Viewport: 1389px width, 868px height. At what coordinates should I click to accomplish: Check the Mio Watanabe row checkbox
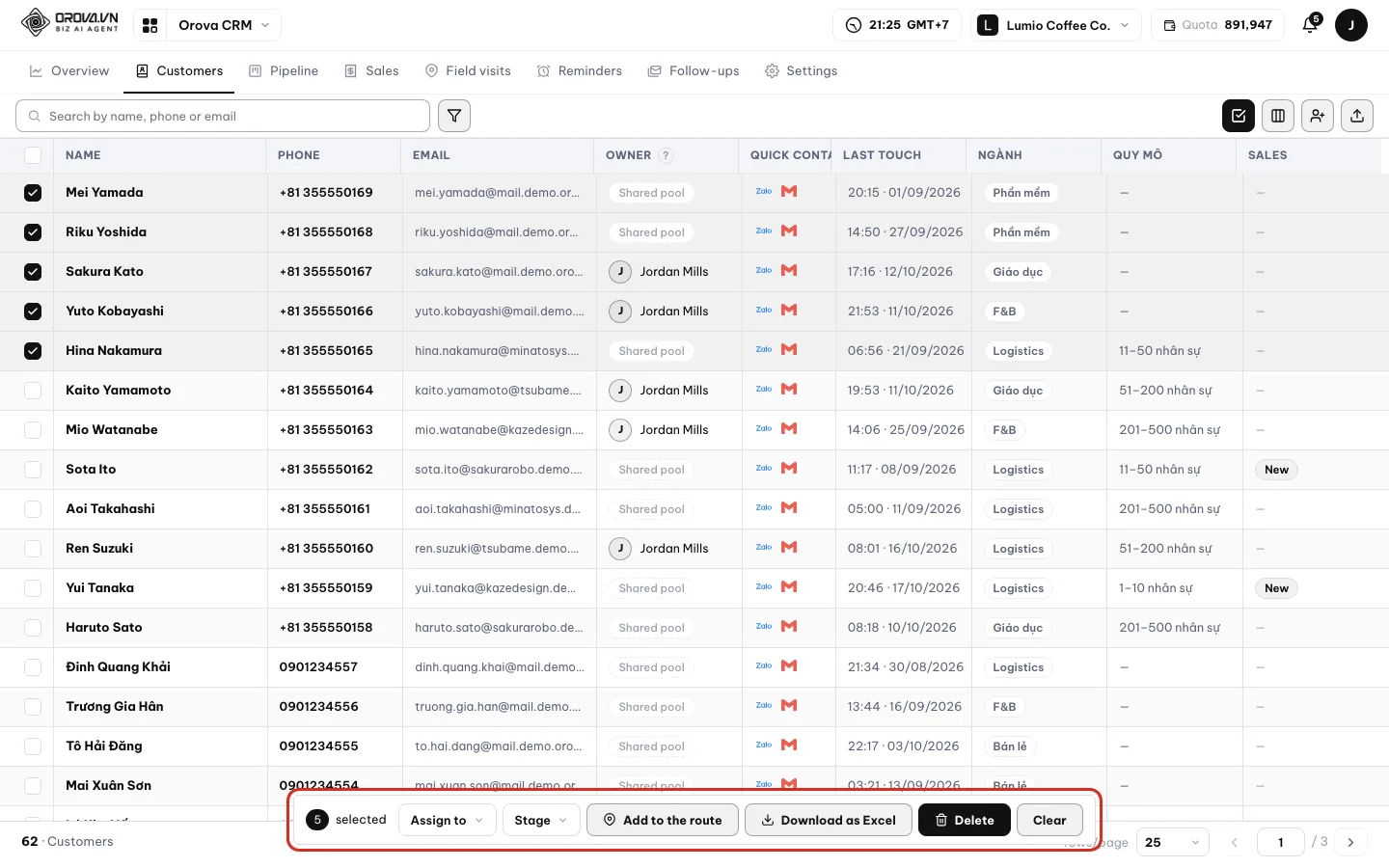click(x=33, y=430)
